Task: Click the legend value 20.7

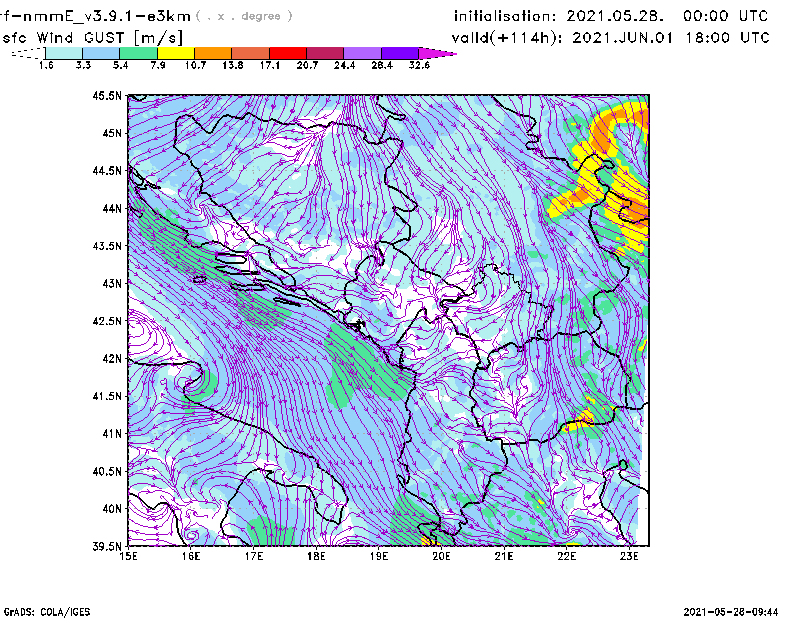Action: coord(307,65)
